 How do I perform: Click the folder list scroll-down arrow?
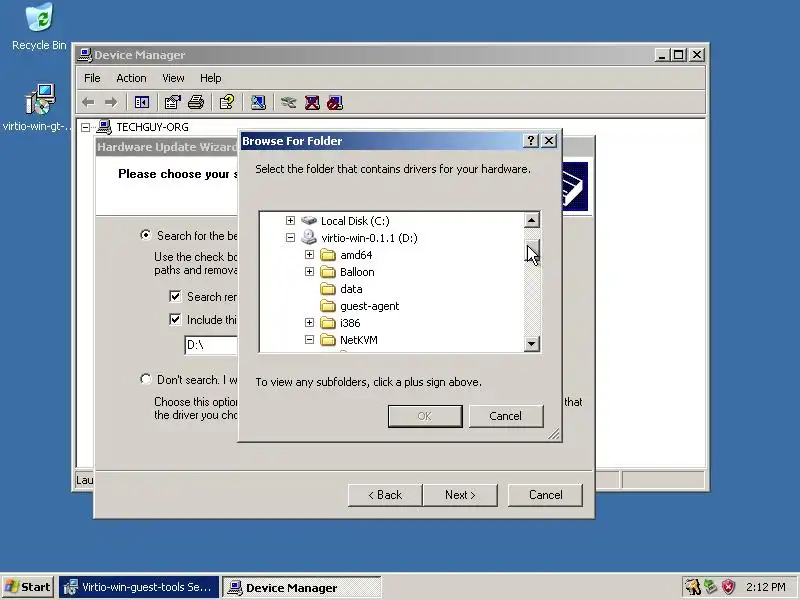(532, 343)
